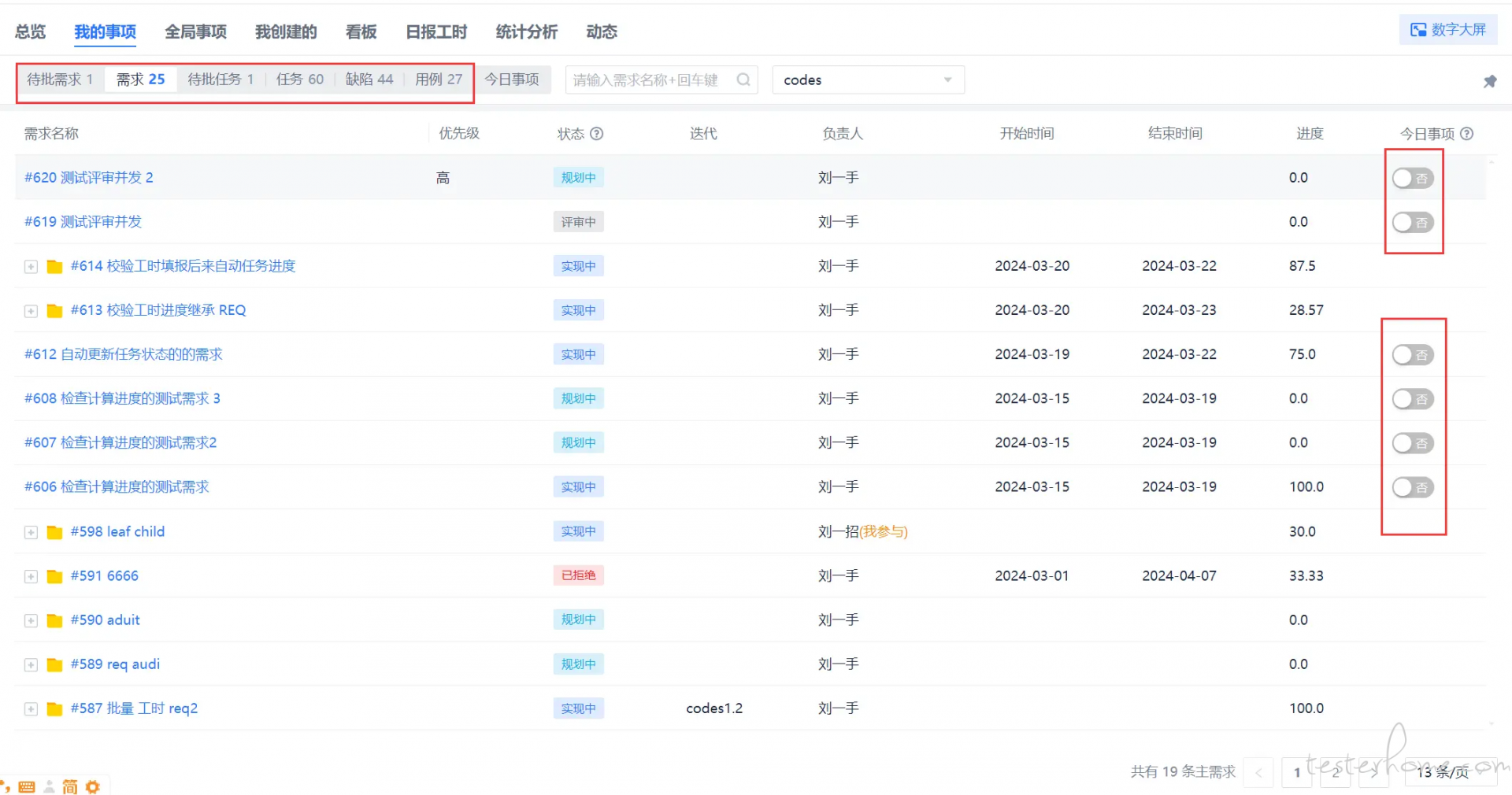
Task: Switch to the 看板 tab
Action: [361, 31]
